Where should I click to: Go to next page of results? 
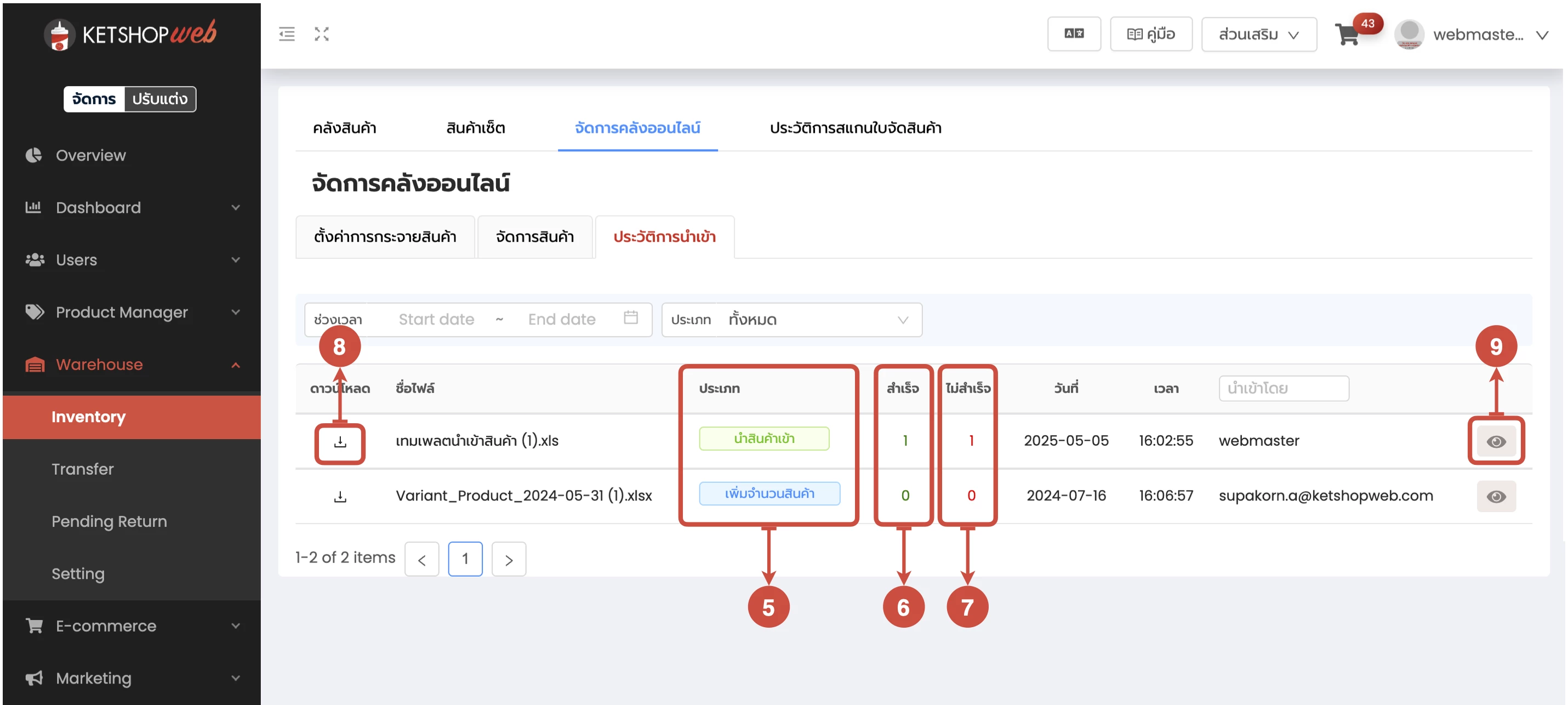[x=508, y=559]
